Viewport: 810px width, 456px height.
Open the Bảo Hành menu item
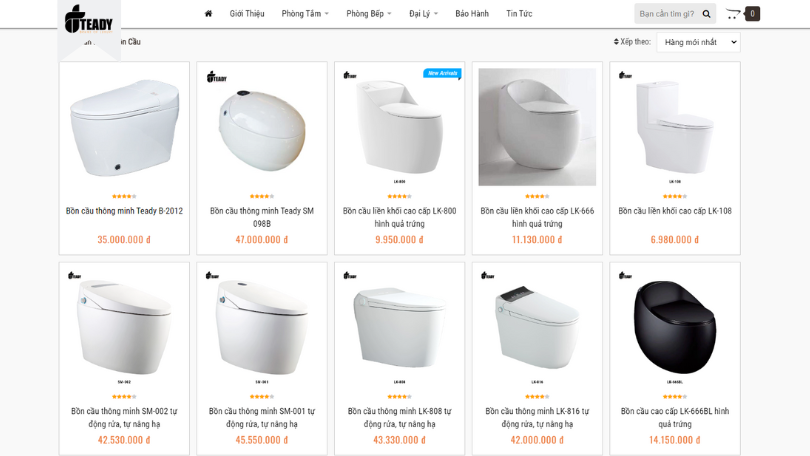pyautogui.click(x=472, y=14)
